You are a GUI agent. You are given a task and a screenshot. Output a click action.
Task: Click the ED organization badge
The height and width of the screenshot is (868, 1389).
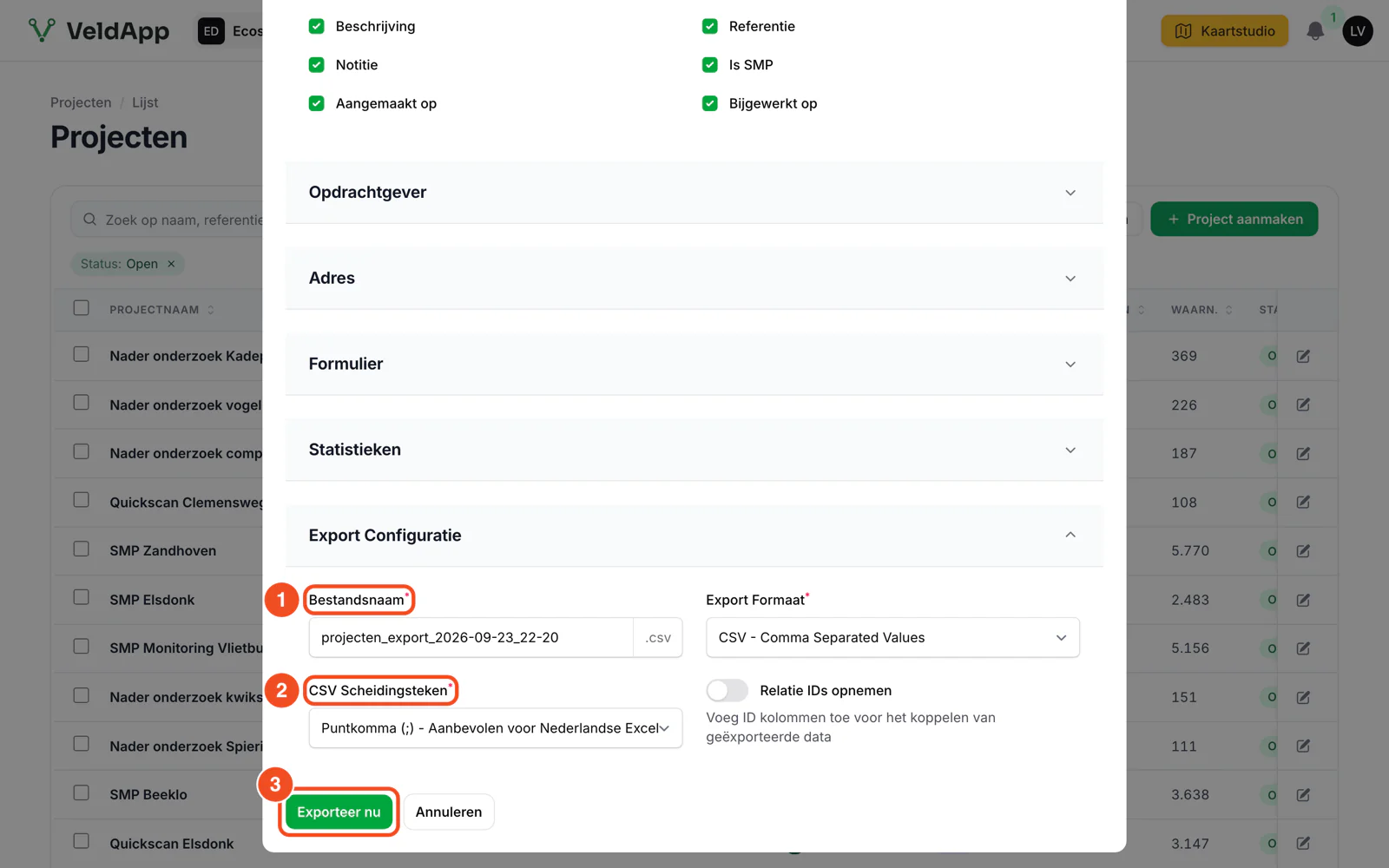pyautogui.click(x=211, y=31)
